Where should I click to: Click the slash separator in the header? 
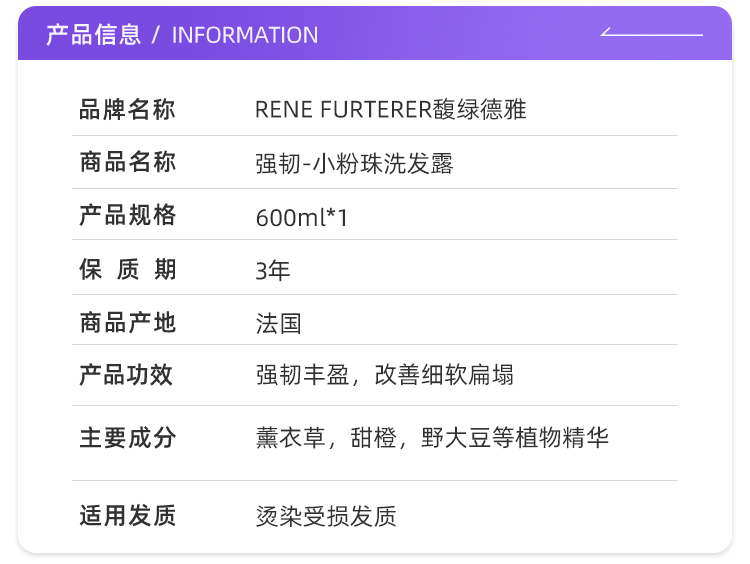156,35
